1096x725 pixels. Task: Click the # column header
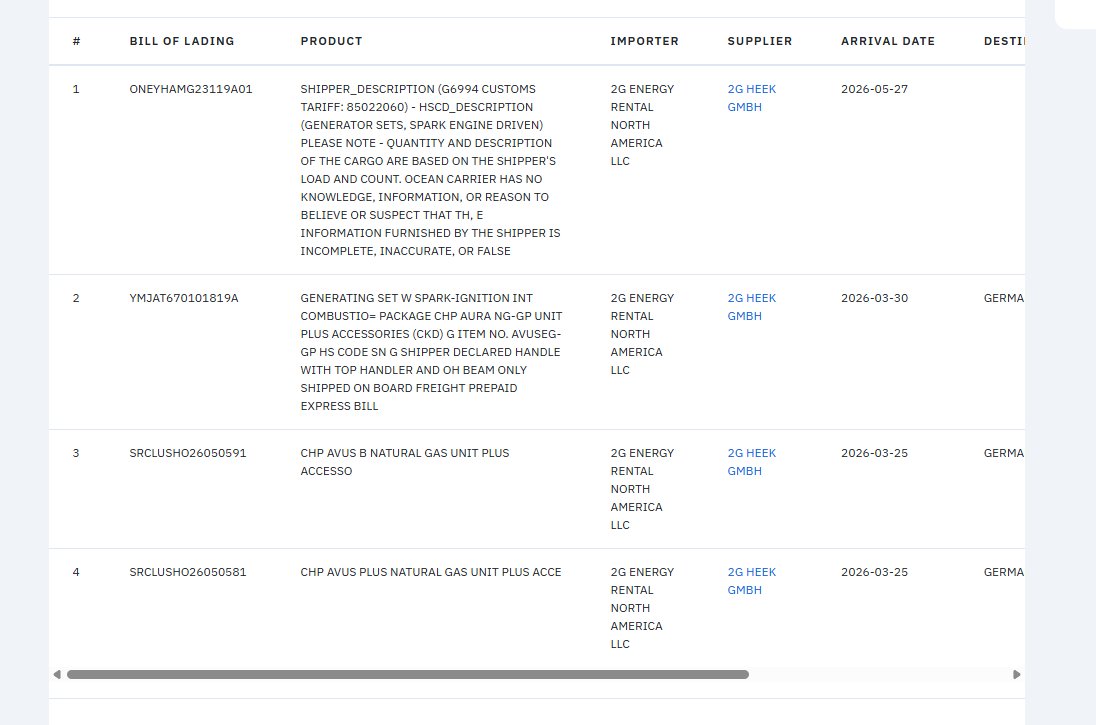coord(76,41)
